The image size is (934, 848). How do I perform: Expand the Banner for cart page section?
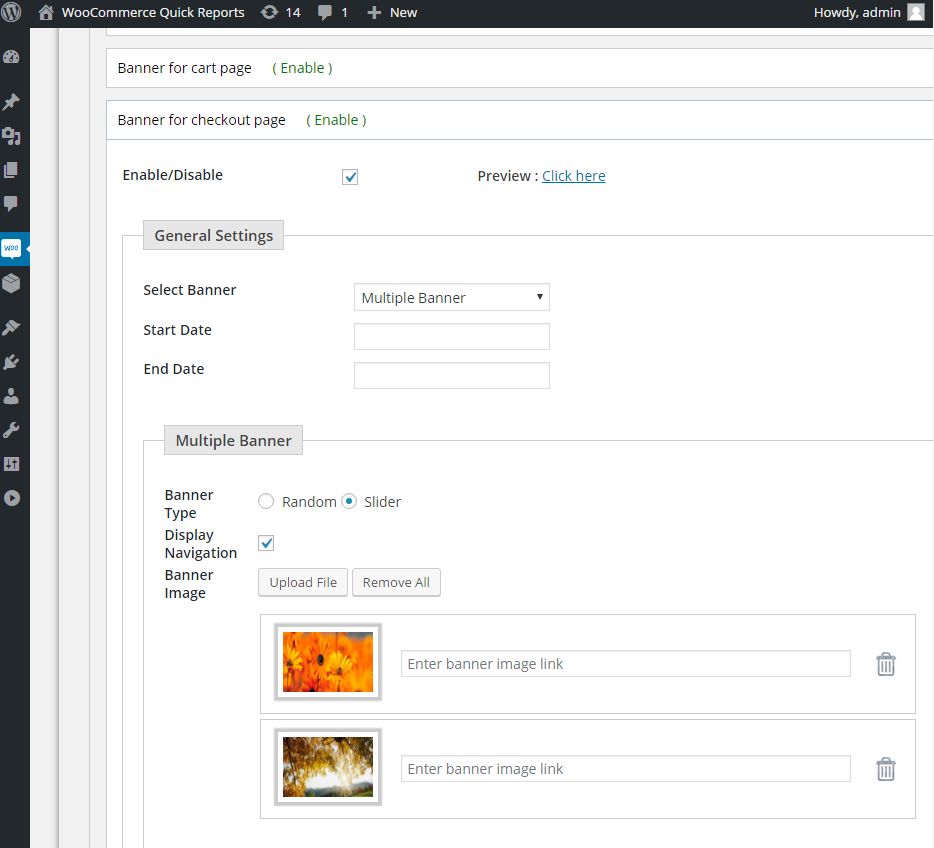coord(519,68)
